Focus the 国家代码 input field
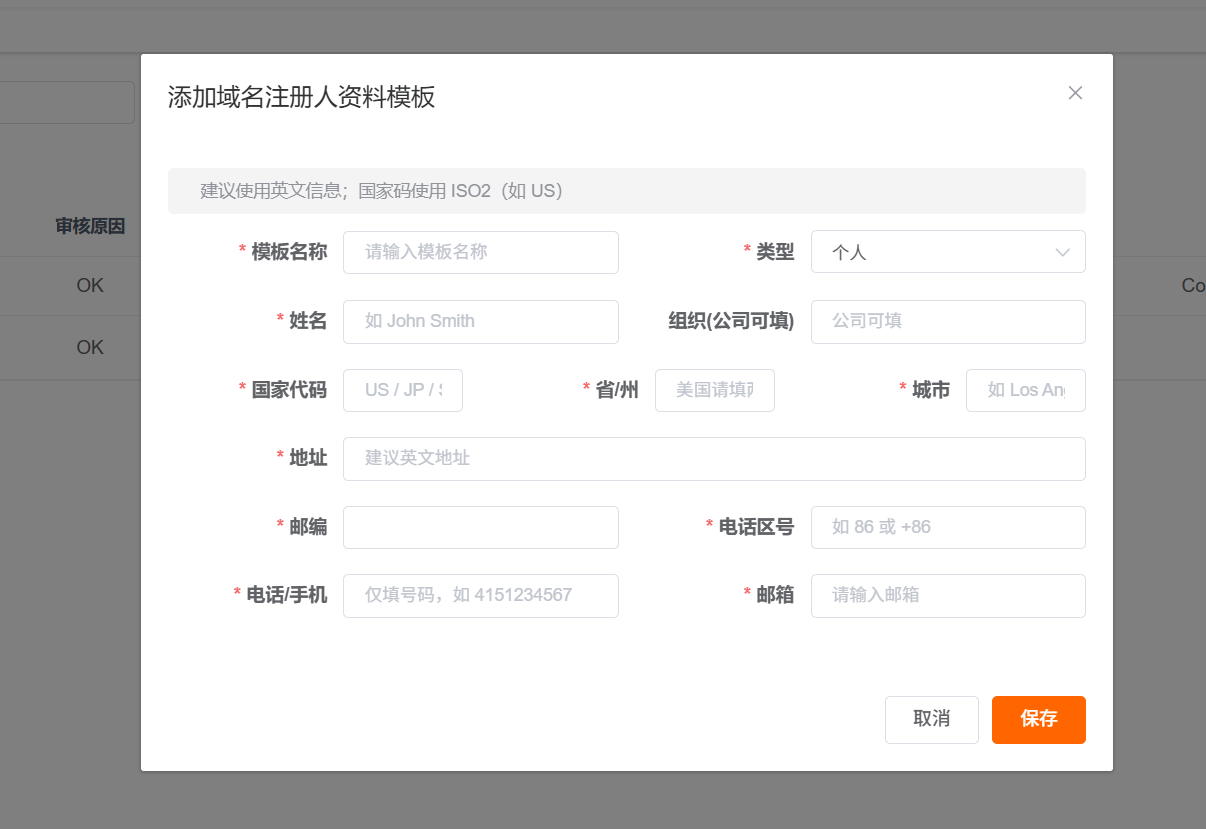 [403, 390]
